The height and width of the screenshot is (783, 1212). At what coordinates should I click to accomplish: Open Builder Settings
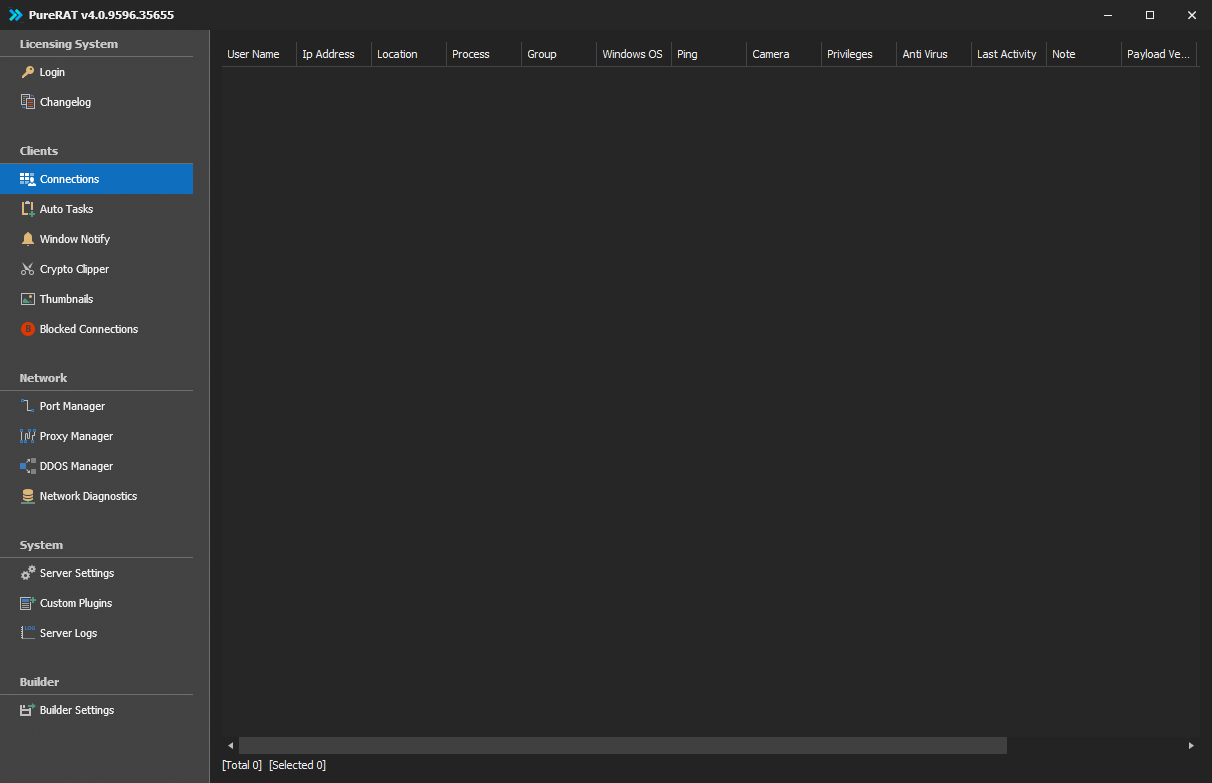click(96, 710)
